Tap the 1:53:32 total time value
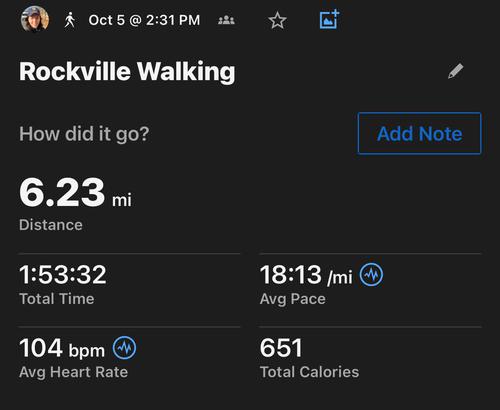 click(63, 275)
